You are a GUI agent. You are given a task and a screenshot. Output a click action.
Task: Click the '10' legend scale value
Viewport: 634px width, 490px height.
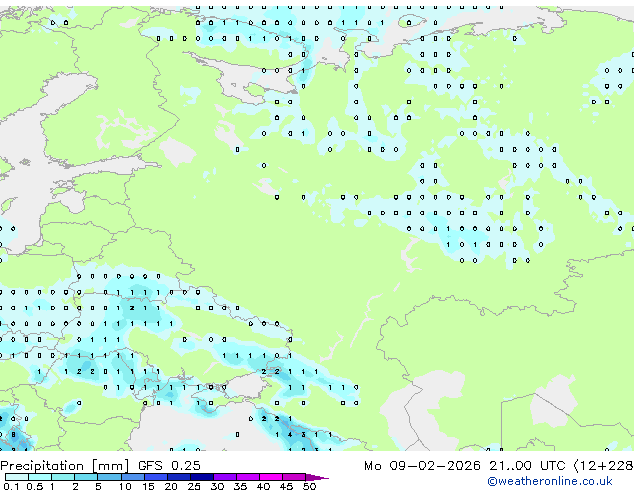[x=125, y=486]
